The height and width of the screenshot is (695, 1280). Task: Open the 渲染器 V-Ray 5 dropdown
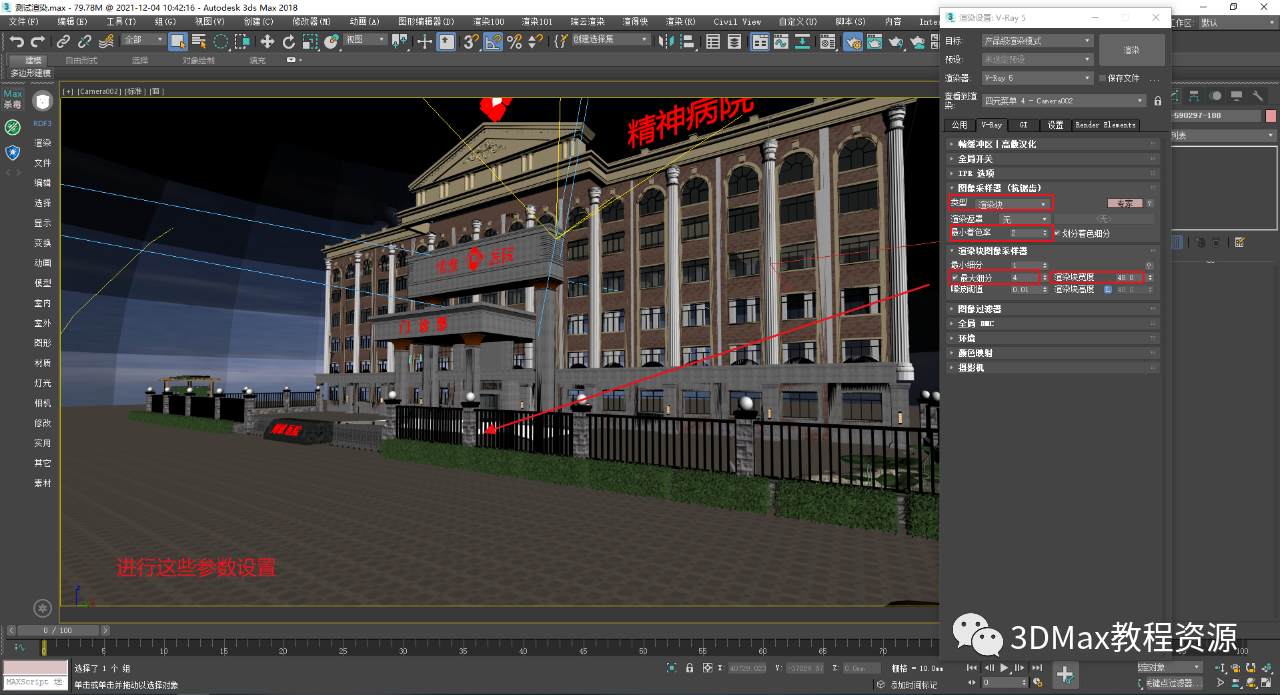point(1038,78)
